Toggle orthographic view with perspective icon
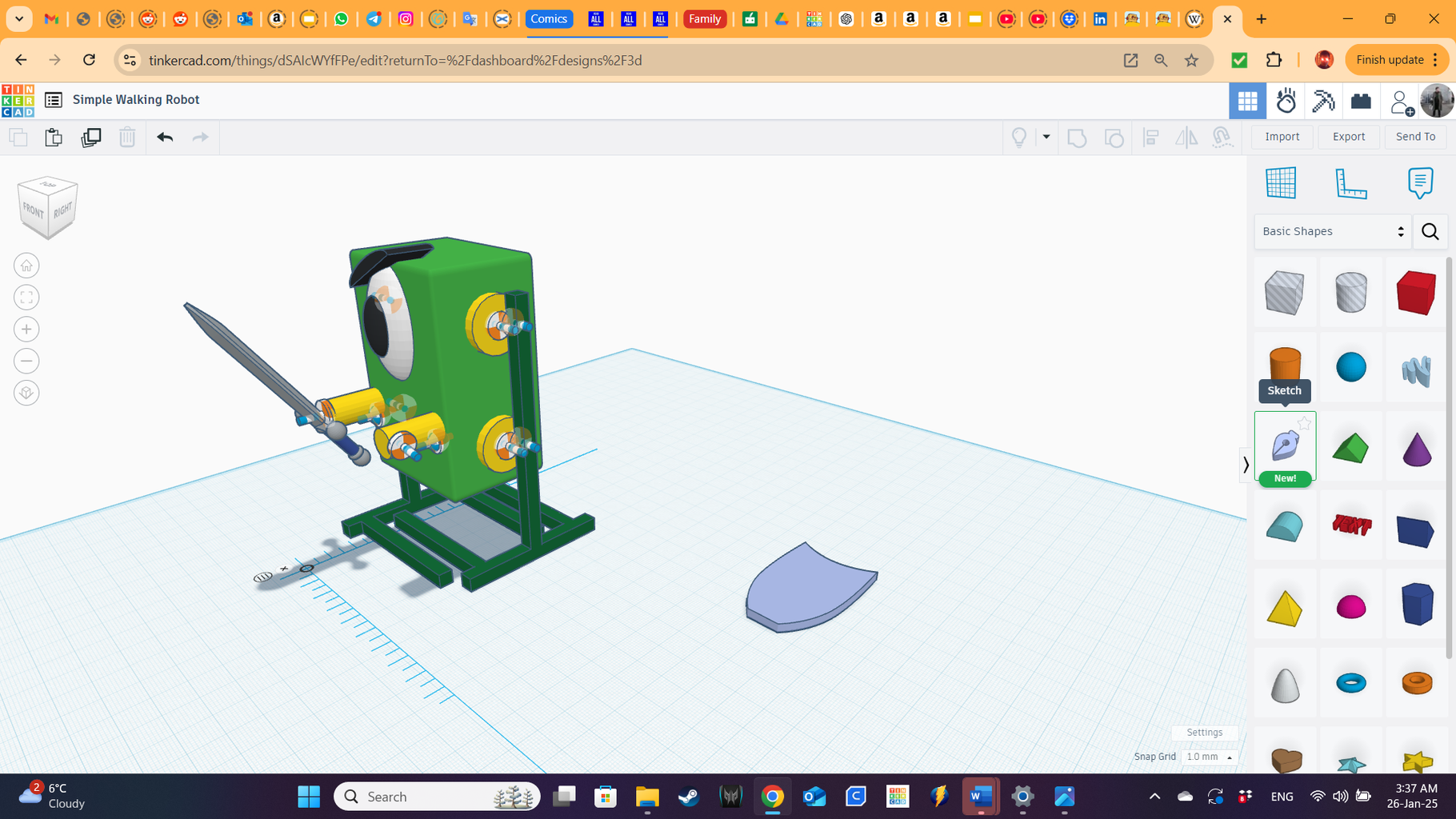Viewport: 1456px width, 819px height. click(26, 393)
